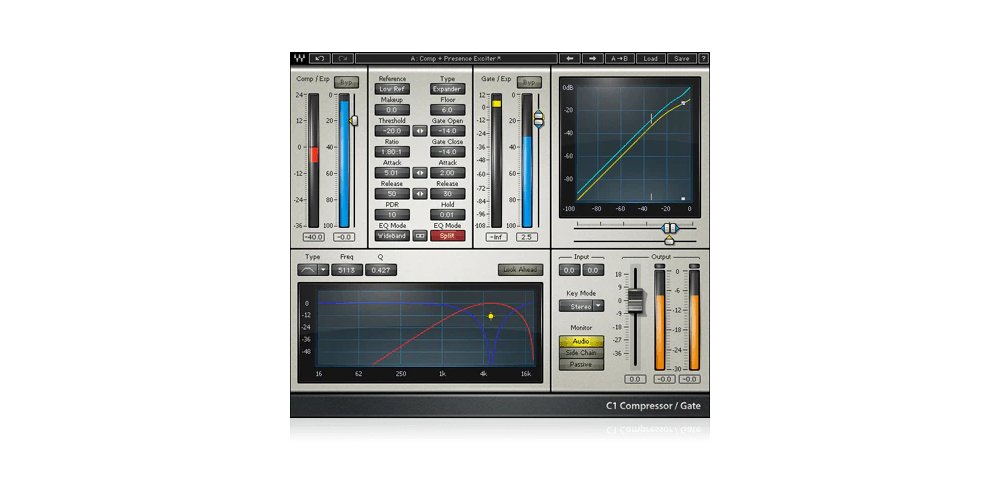Click the red gain reduction meter bar
Viewport: 1000px width, 500px height.
[314, 154]
